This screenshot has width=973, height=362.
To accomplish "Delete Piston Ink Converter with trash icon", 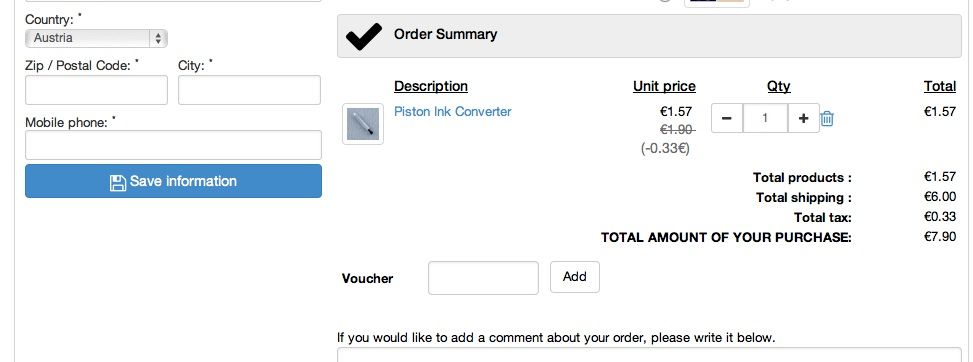I will pyautogui.click(x=827, y=119).
